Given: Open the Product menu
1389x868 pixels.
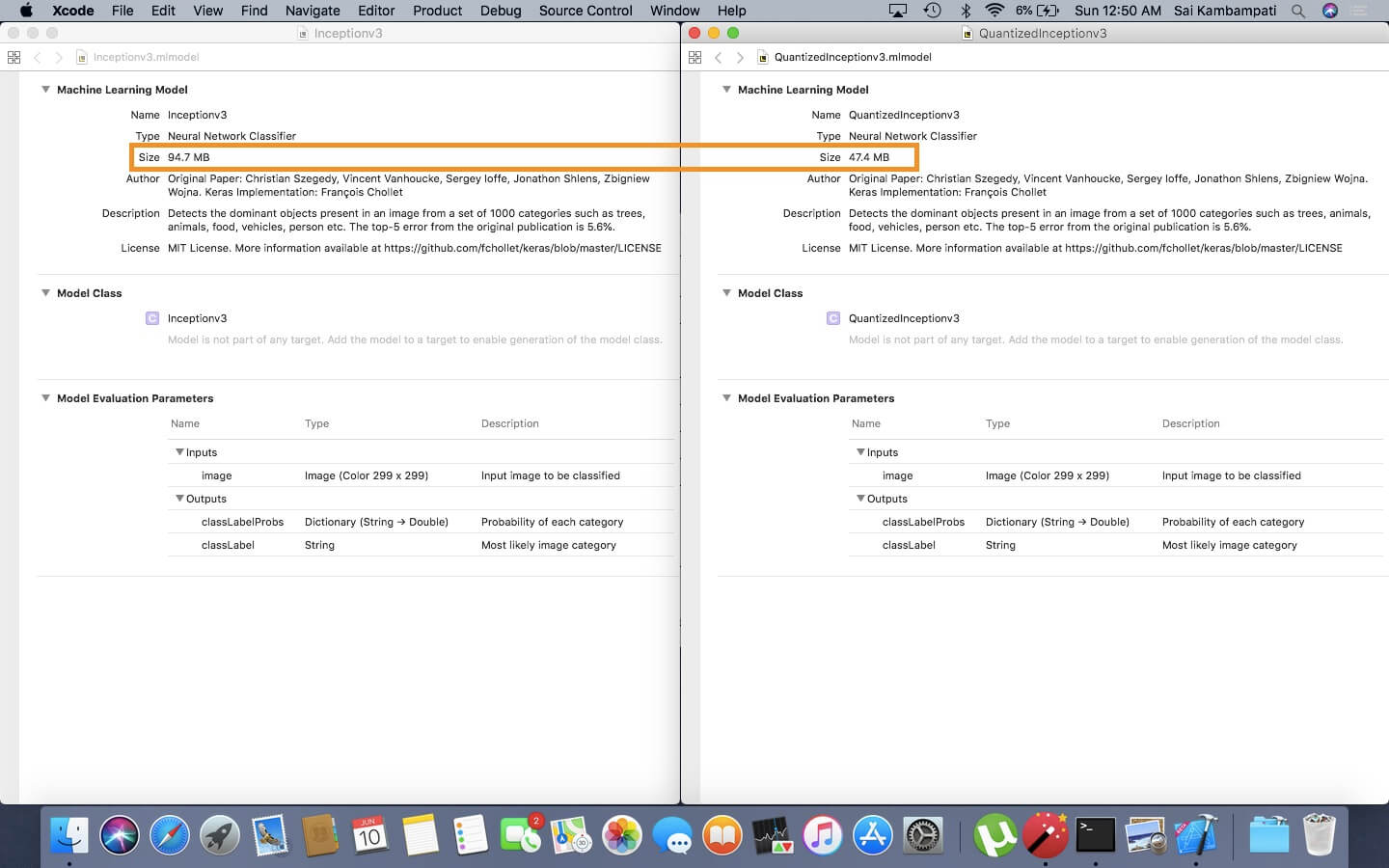Looking at the screenshot, I should tap(437, 11).
